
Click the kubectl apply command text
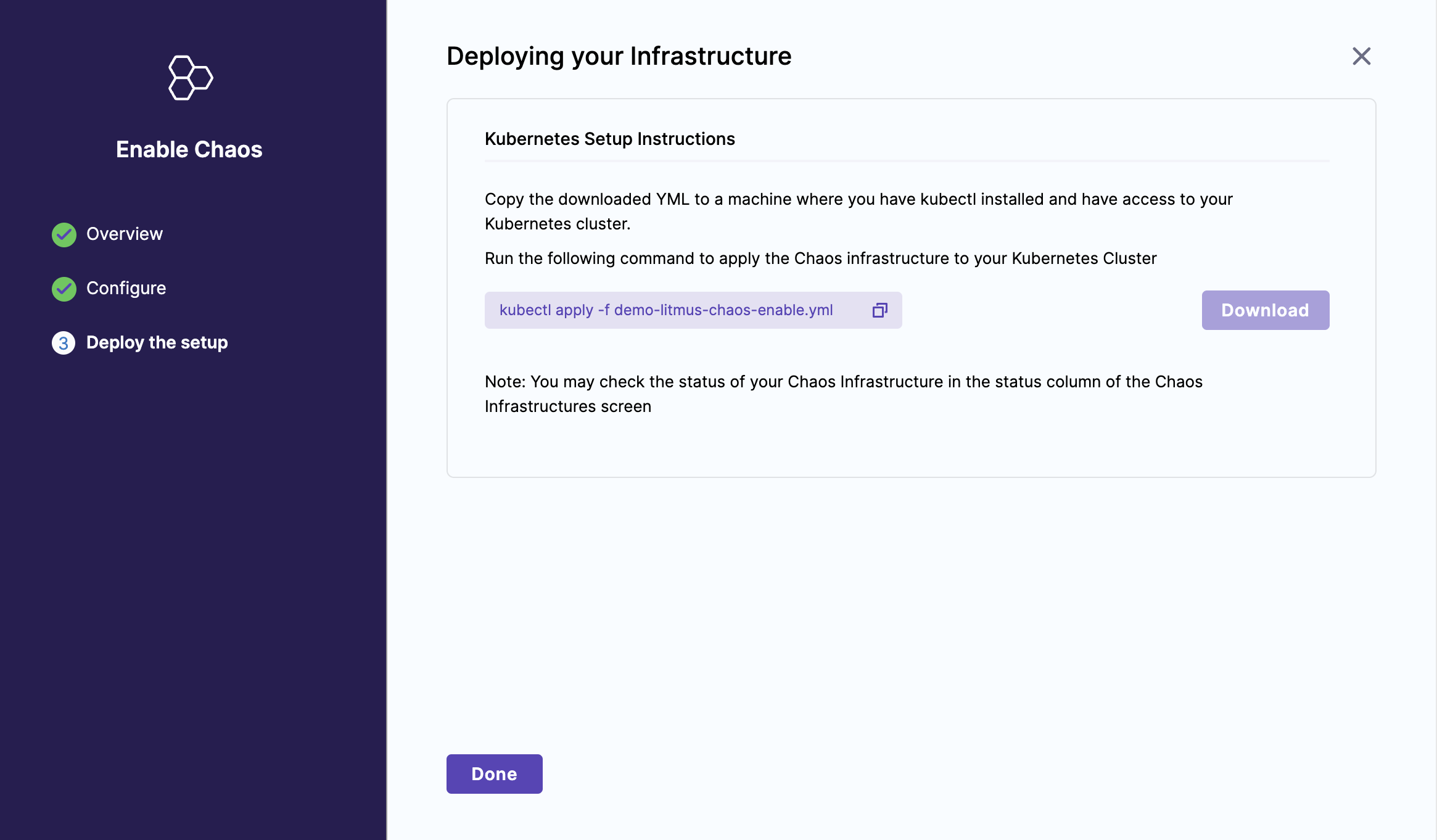[x=665, y=310]
